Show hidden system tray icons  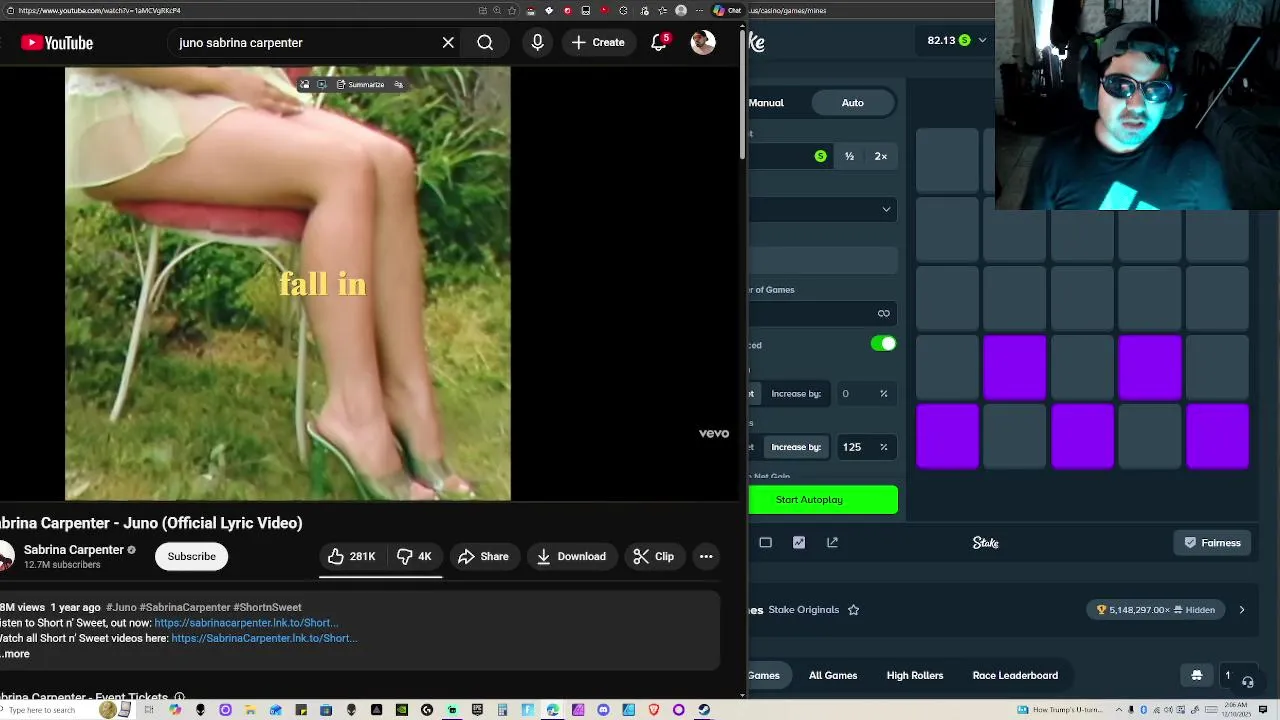click(x=1119, y=710)
